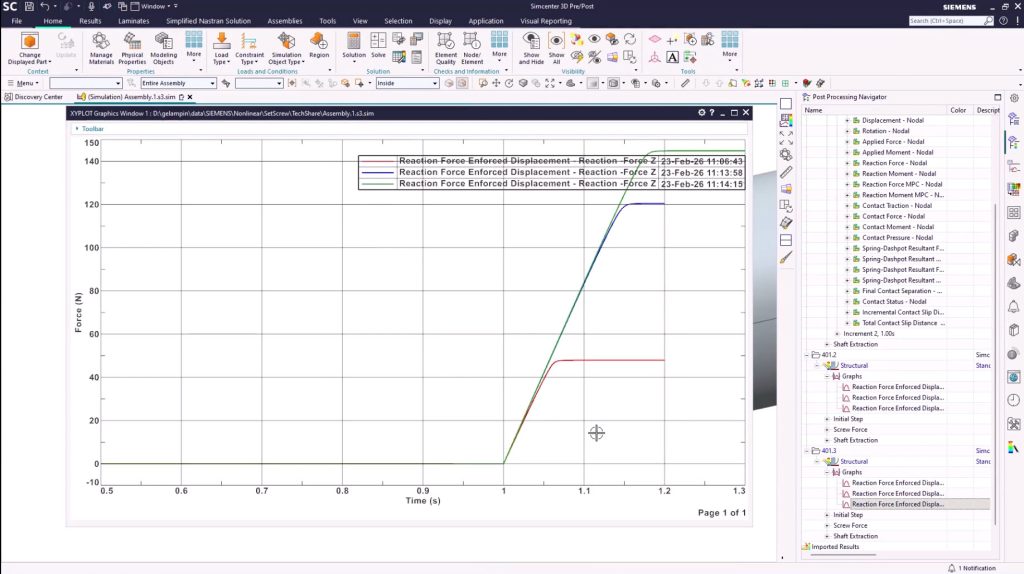Select Displacement - Nodal result

point(893,120)
